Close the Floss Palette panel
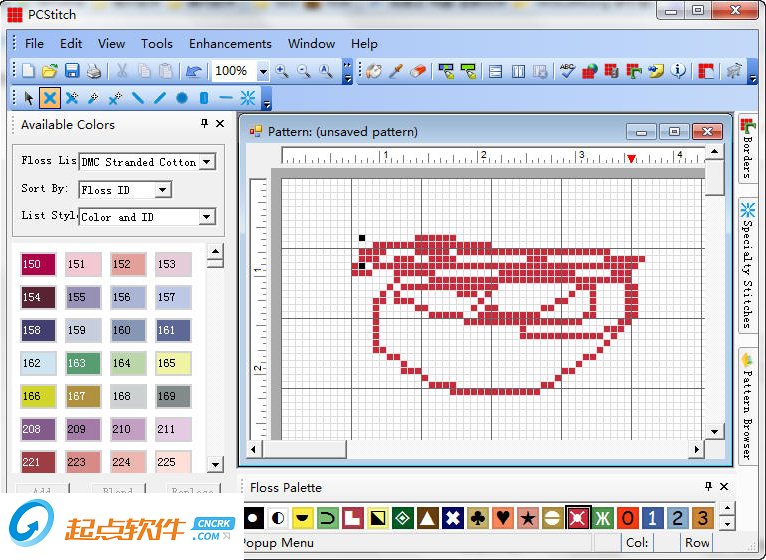766x560 pixels. 724,486
